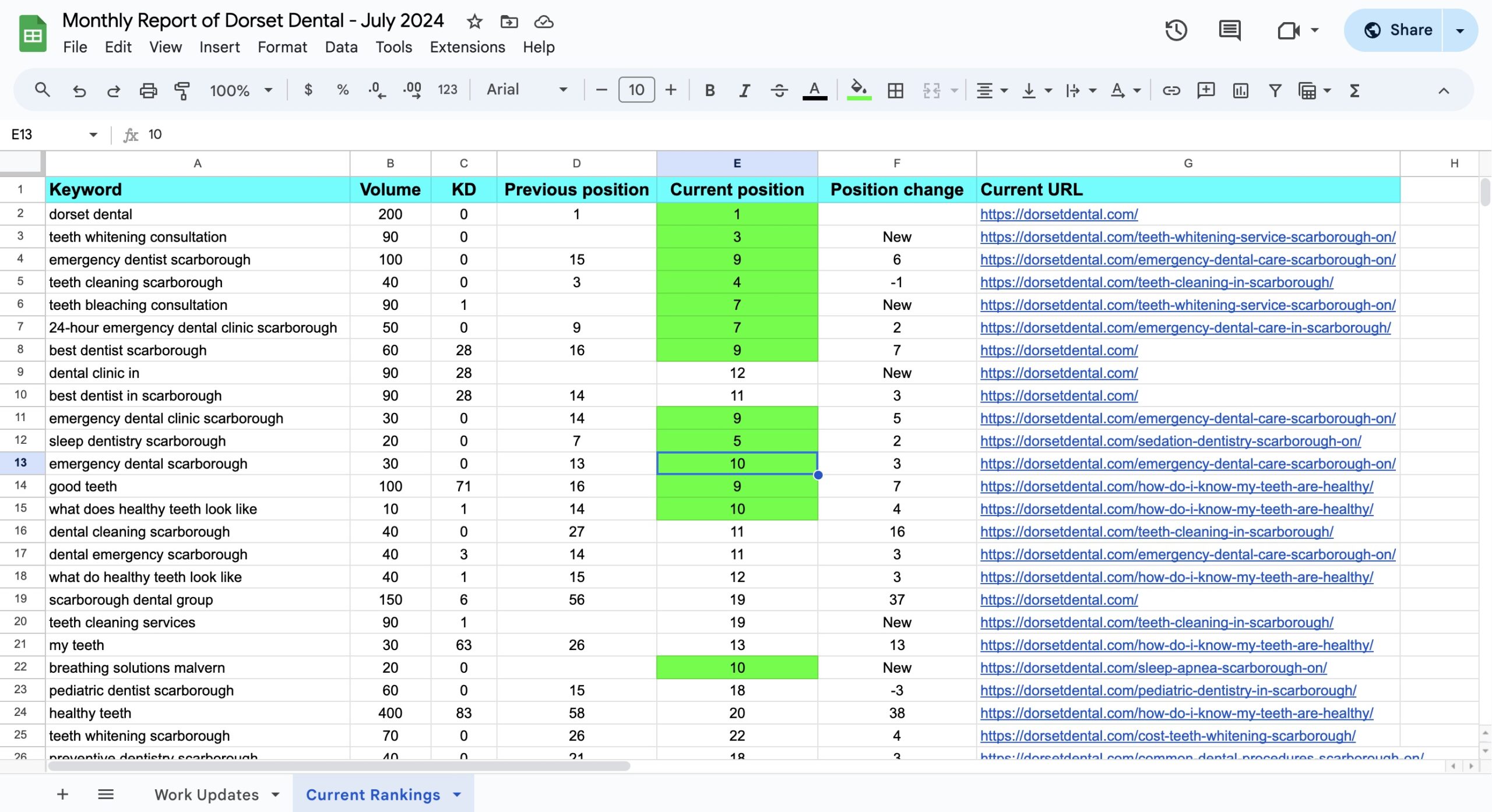The height and width of the screenshot is (812, 1492).
Task: Toggle bold formatting
Action: tap(709, 90)
